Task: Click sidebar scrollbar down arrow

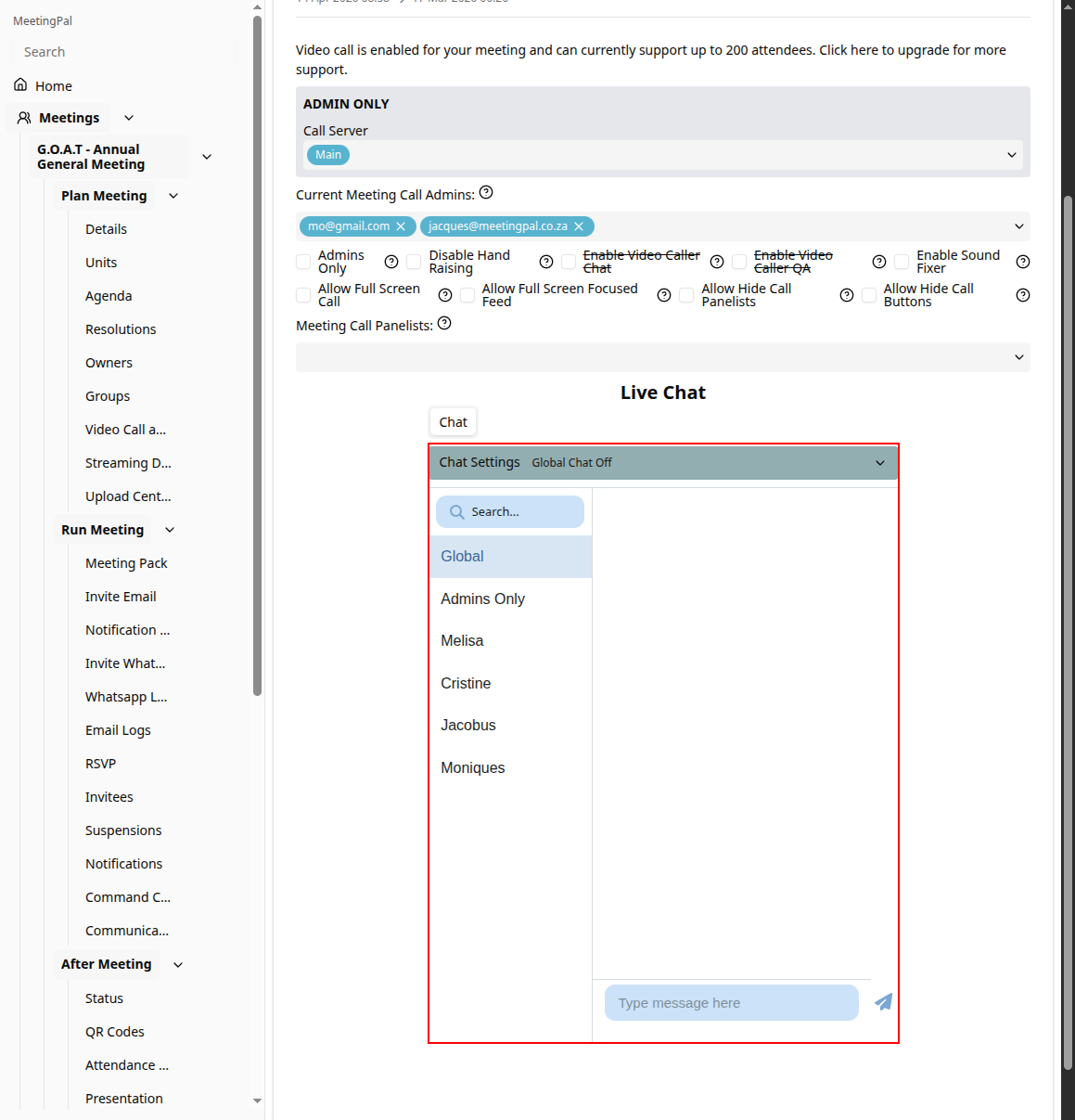Action: pyautogui.click(x=257, y=1101)
